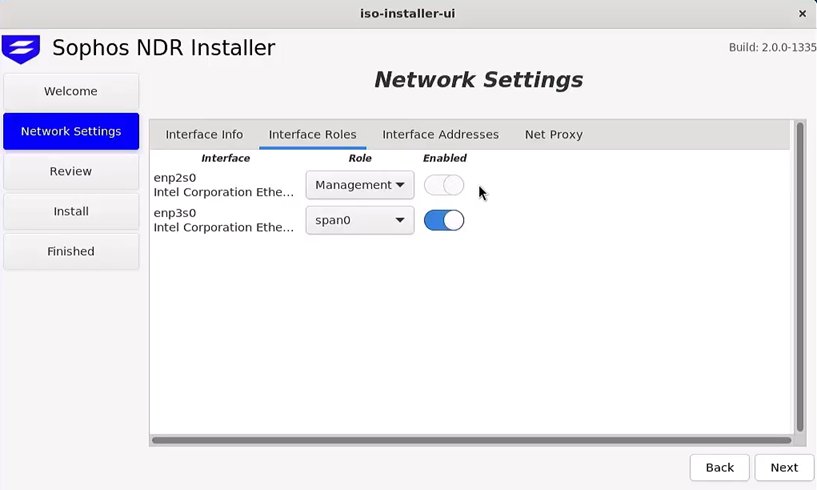Image resolution: width=817 pixels, height=490 pixels.
Task: Select the Network Settings step
Action: [x=71, y=131]
